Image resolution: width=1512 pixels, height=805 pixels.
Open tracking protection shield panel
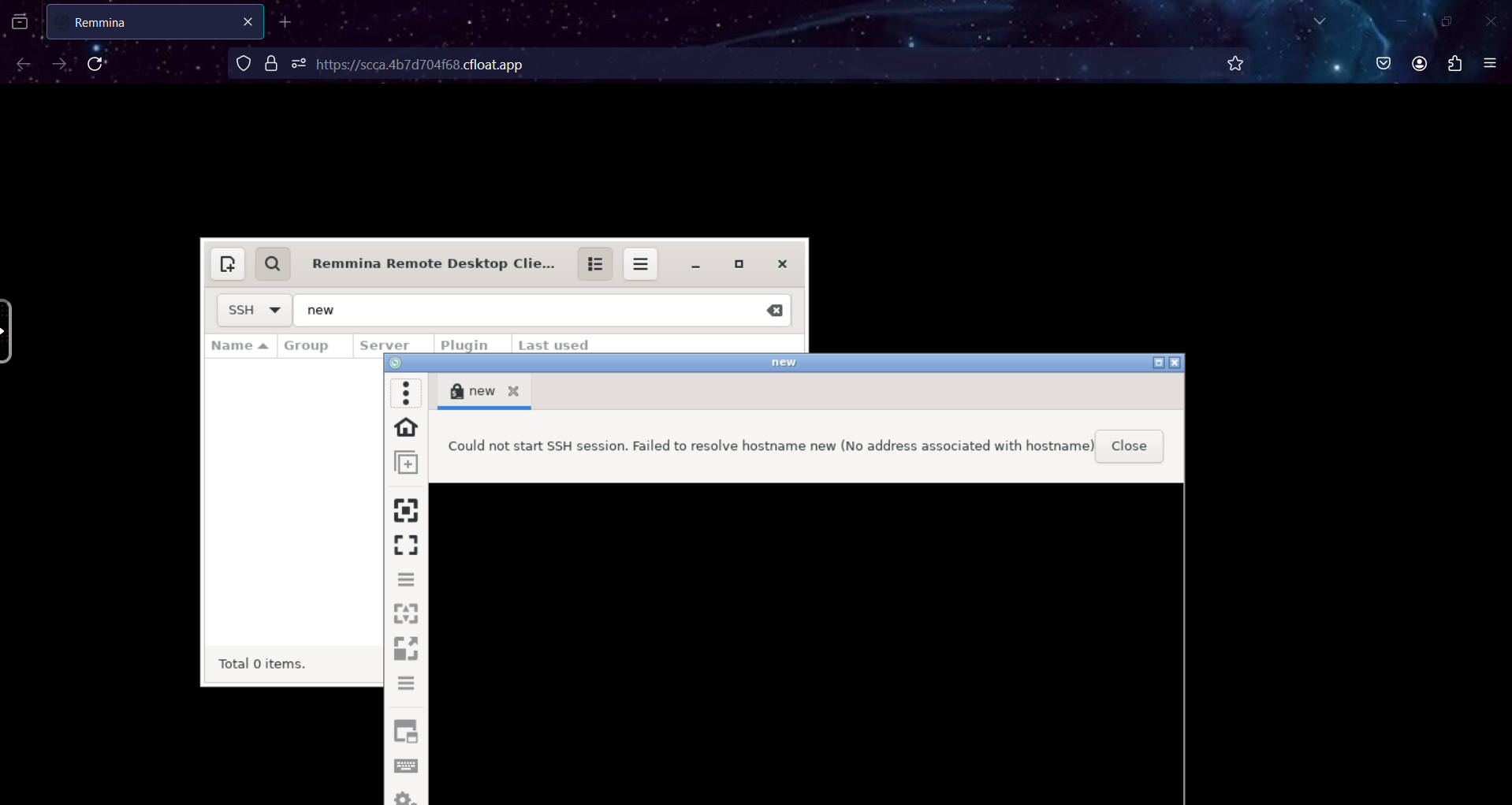244,64
